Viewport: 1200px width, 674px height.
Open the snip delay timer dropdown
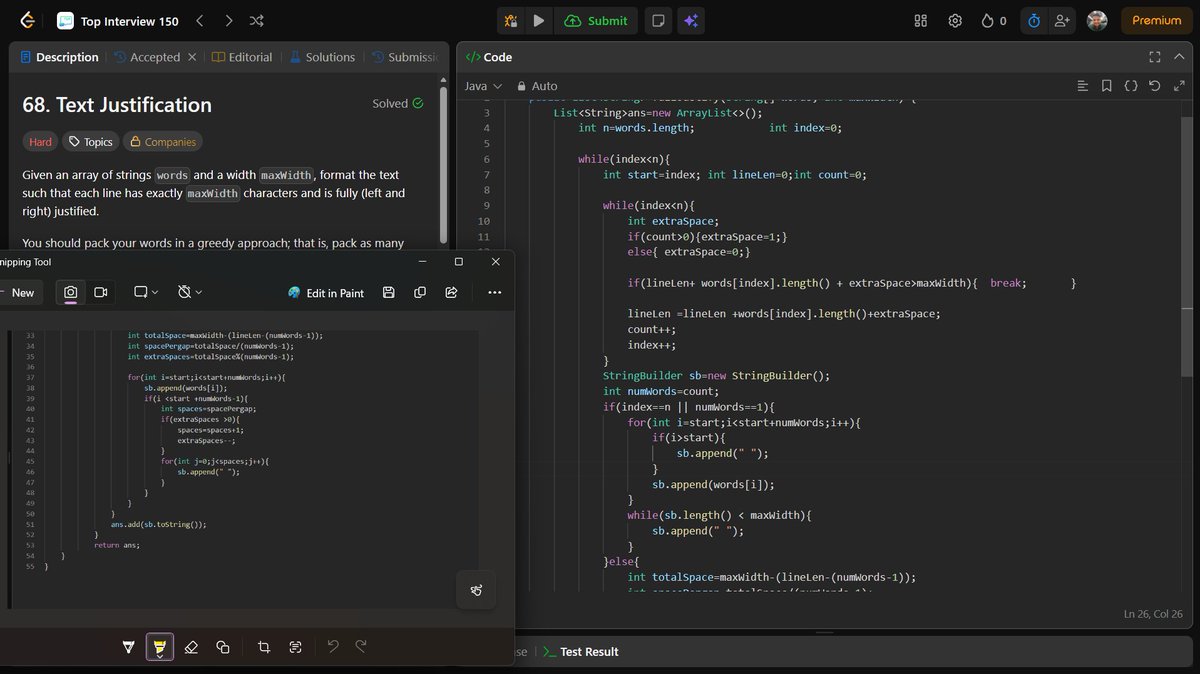point(189,292)
